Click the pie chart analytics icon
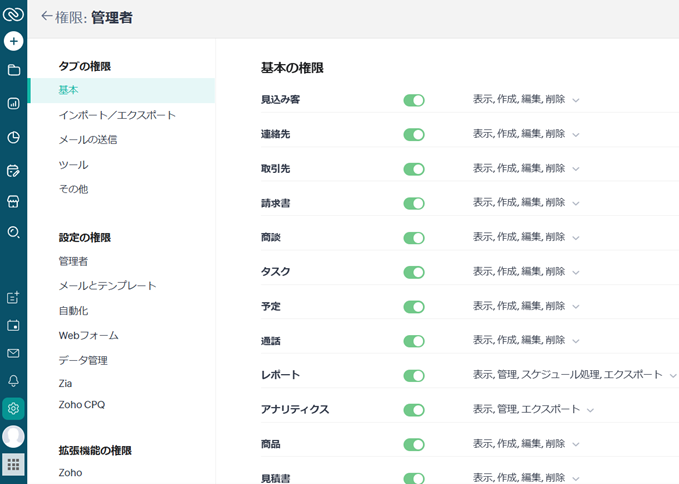This screenshot has height=484, width=679. (13, 138)
